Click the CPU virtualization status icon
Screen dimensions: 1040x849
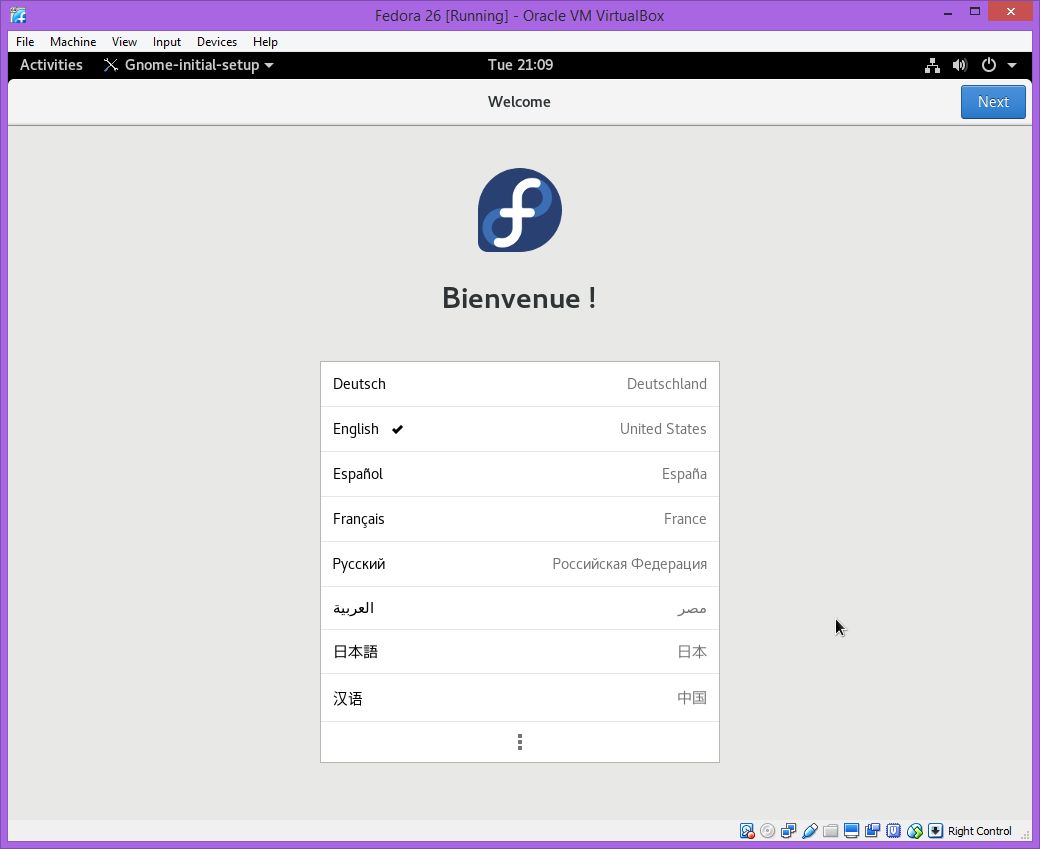coord(893,831)
